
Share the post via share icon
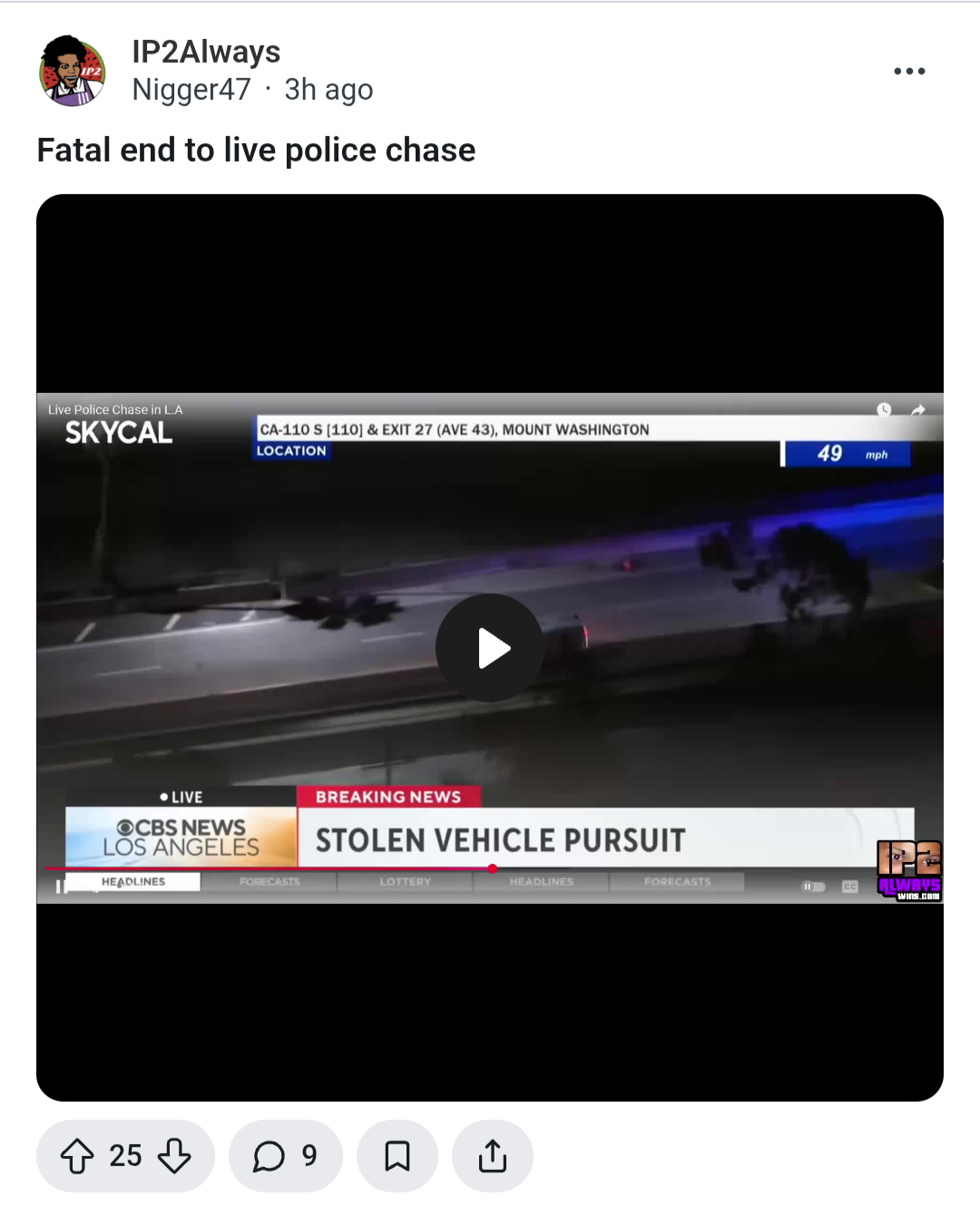(493, 1156)
